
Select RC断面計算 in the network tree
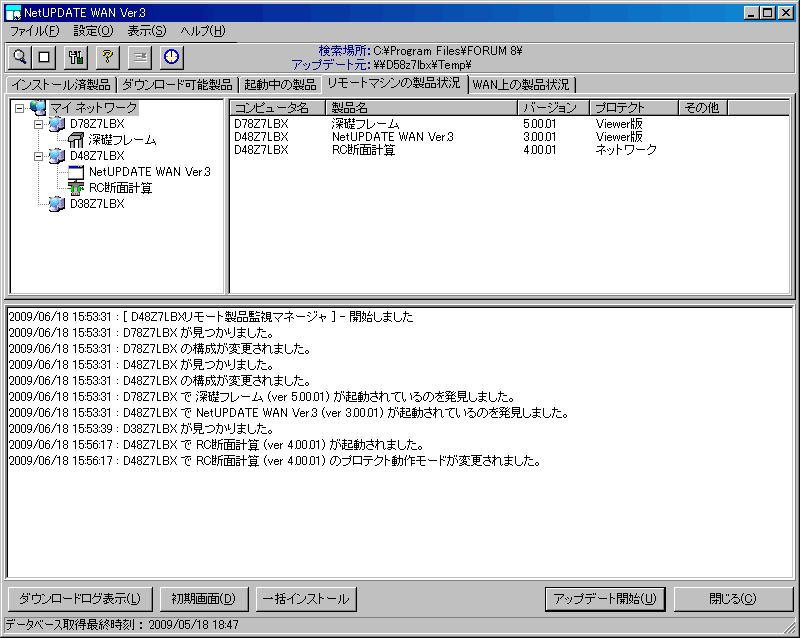coord(120,188)
